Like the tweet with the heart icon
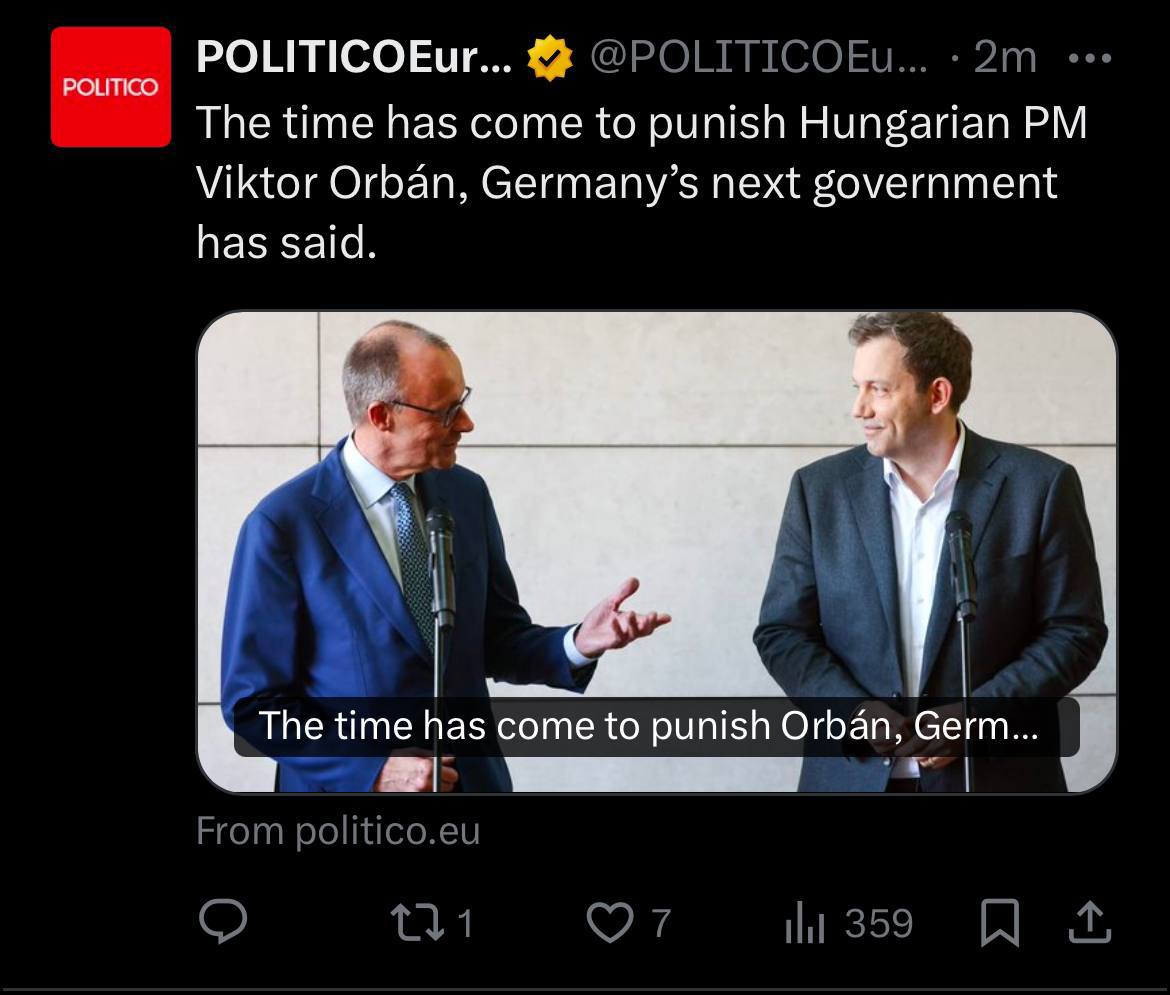This screenshot has height=995, width=1170. pos(608,922)
